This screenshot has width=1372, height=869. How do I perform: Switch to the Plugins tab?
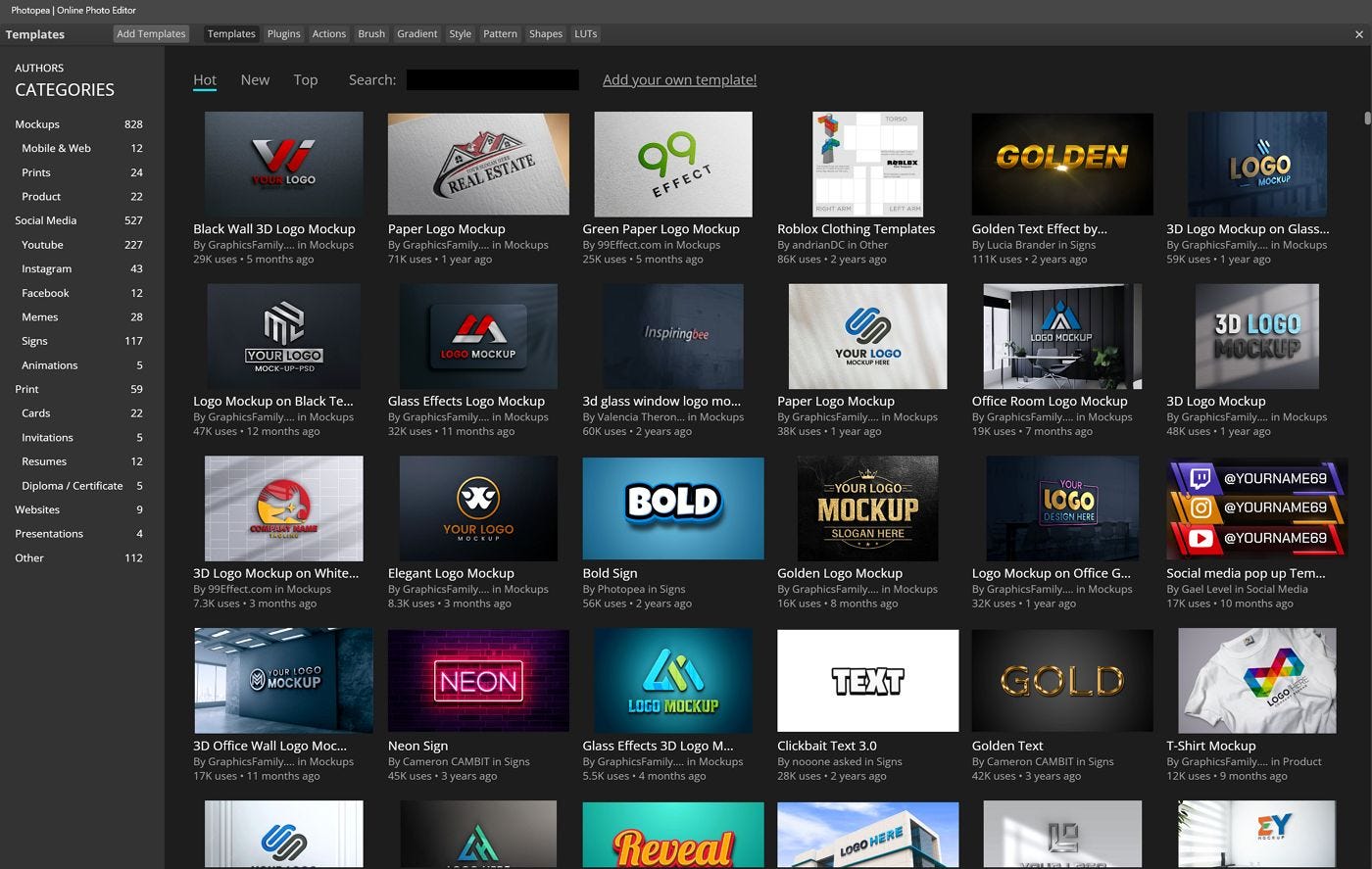(283, 33)
